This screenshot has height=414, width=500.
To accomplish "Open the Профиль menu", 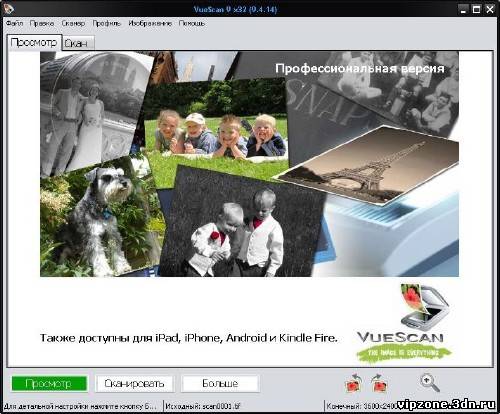I will (107, 23).
